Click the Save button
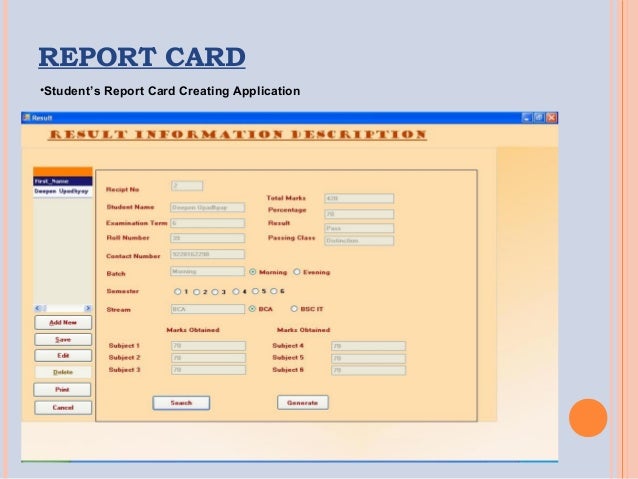Viewport: 638px width, 479px height. [63, 339]
